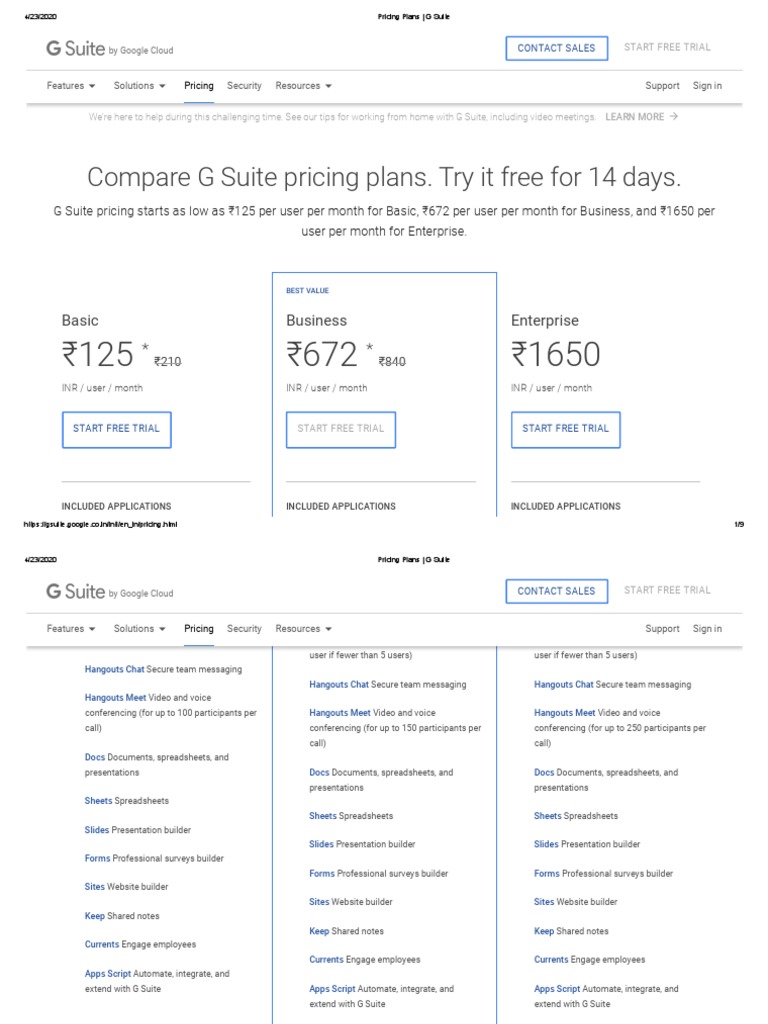Click Sign in on the top header
The width and height of the screenshot is (768, 1024).
pyautogui.click(x=707, y=86)
